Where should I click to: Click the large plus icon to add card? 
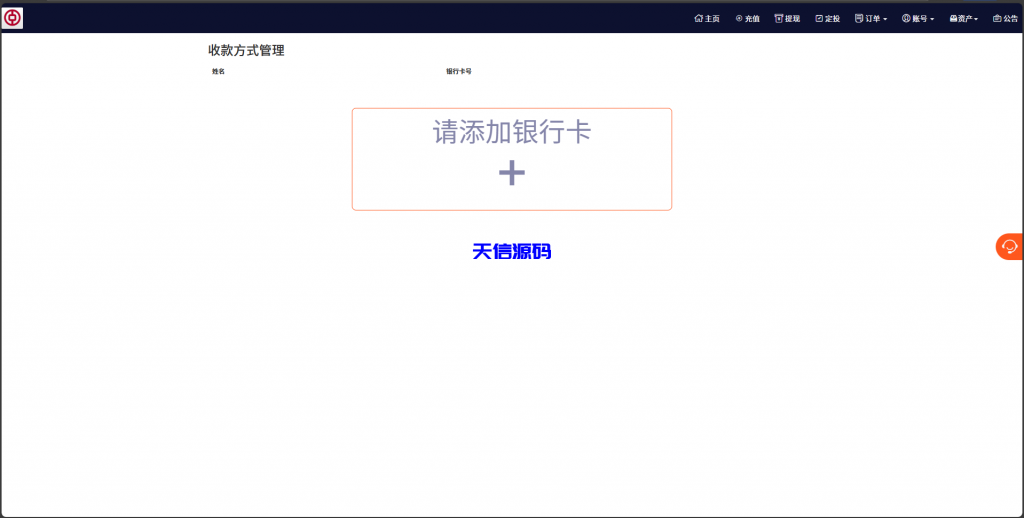point(512,173)
